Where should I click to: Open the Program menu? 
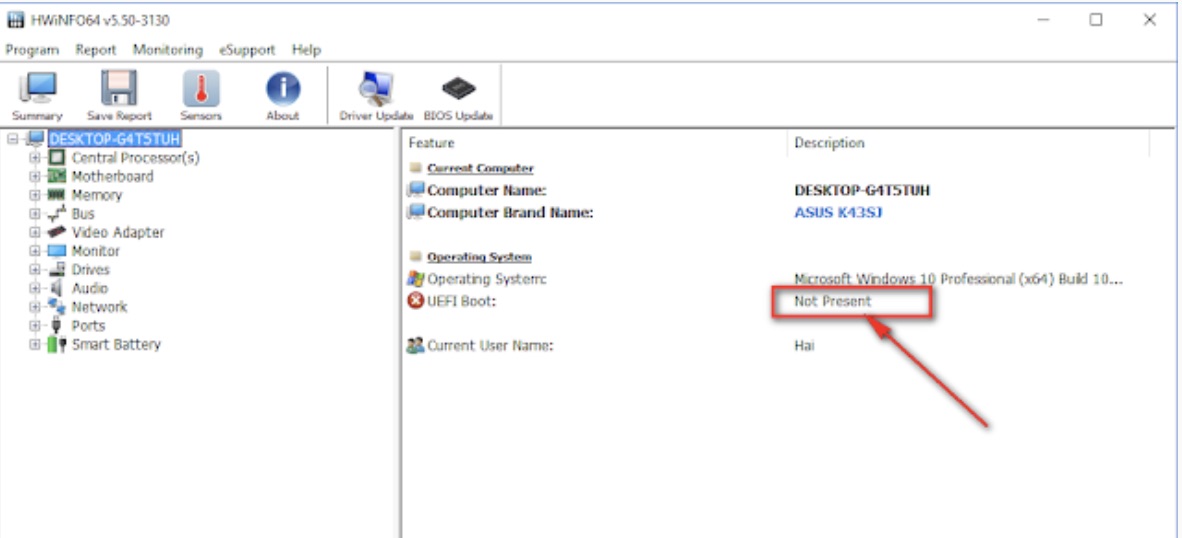[x=32, y=50]
